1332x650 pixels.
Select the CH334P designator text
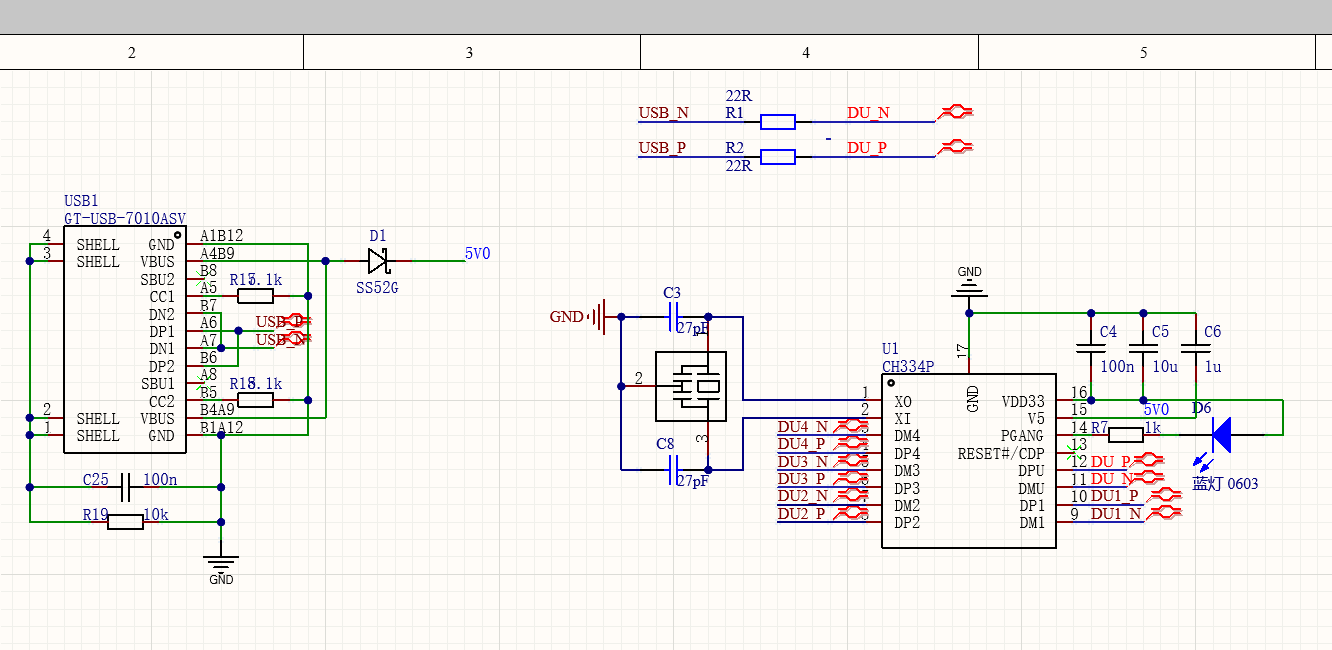(907, 366)
